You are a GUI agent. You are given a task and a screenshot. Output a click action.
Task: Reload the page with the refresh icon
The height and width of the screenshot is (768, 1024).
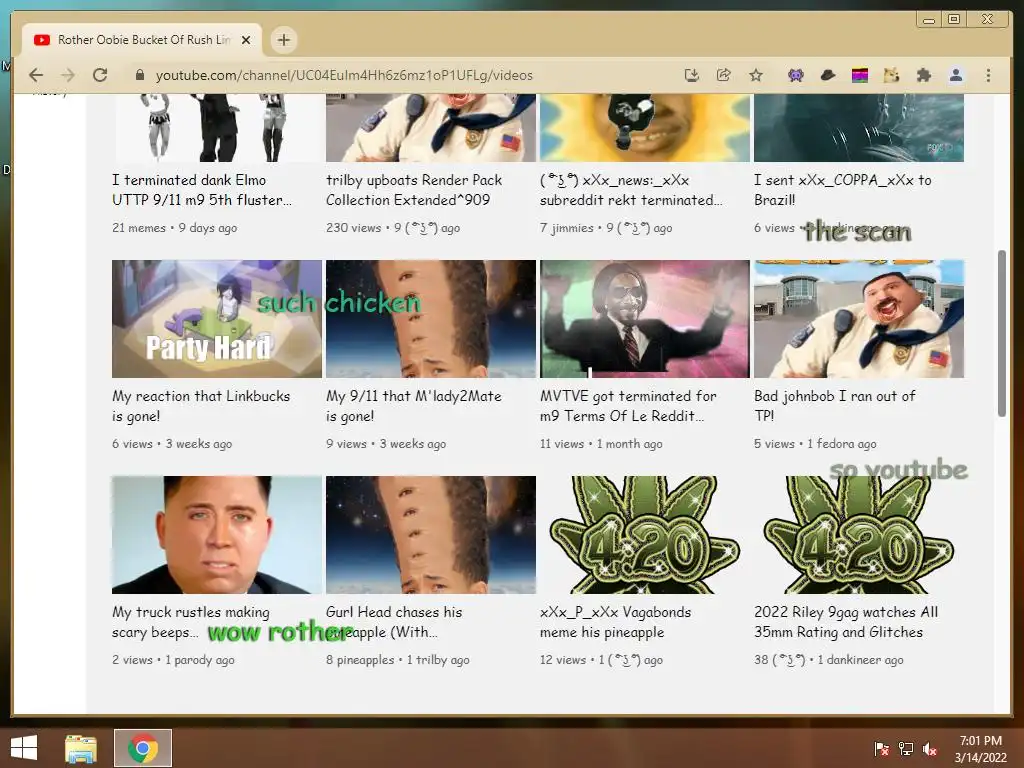[100, 75]
